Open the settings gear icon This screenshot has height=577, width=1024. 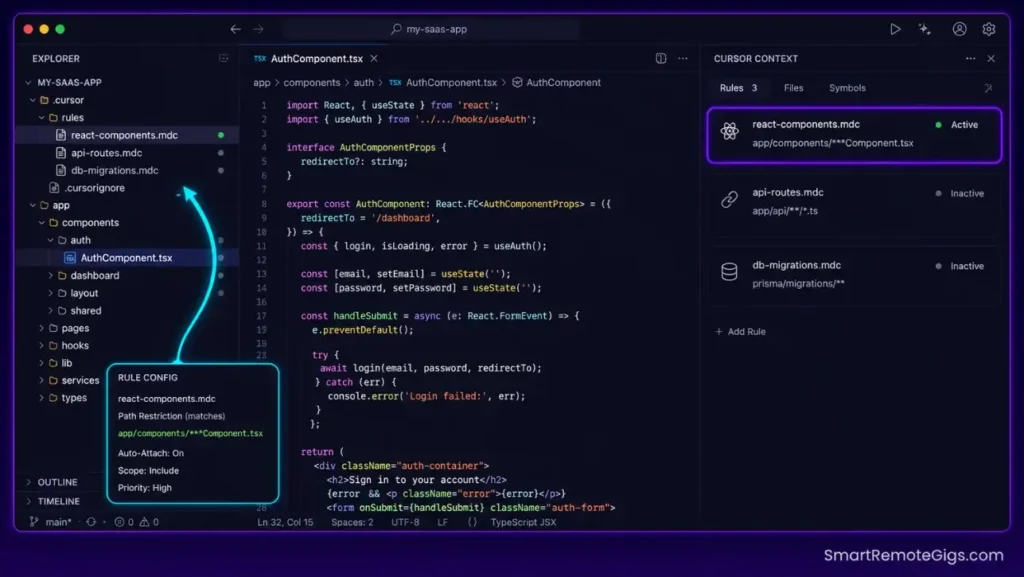click(989, 29)
